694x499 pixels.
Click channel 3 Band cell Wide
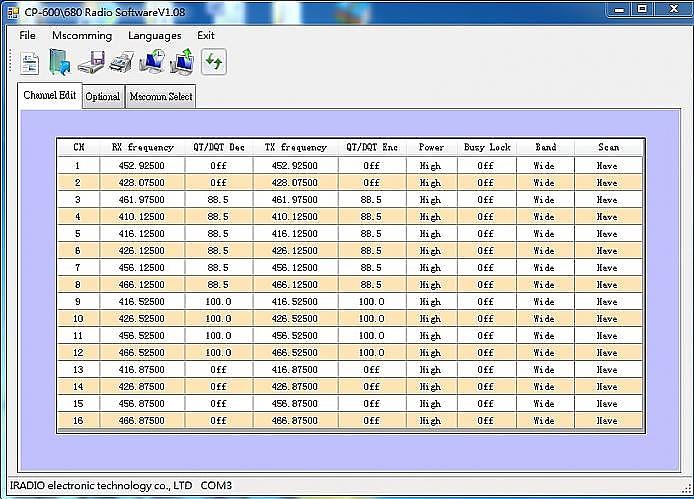coord(545,200)
